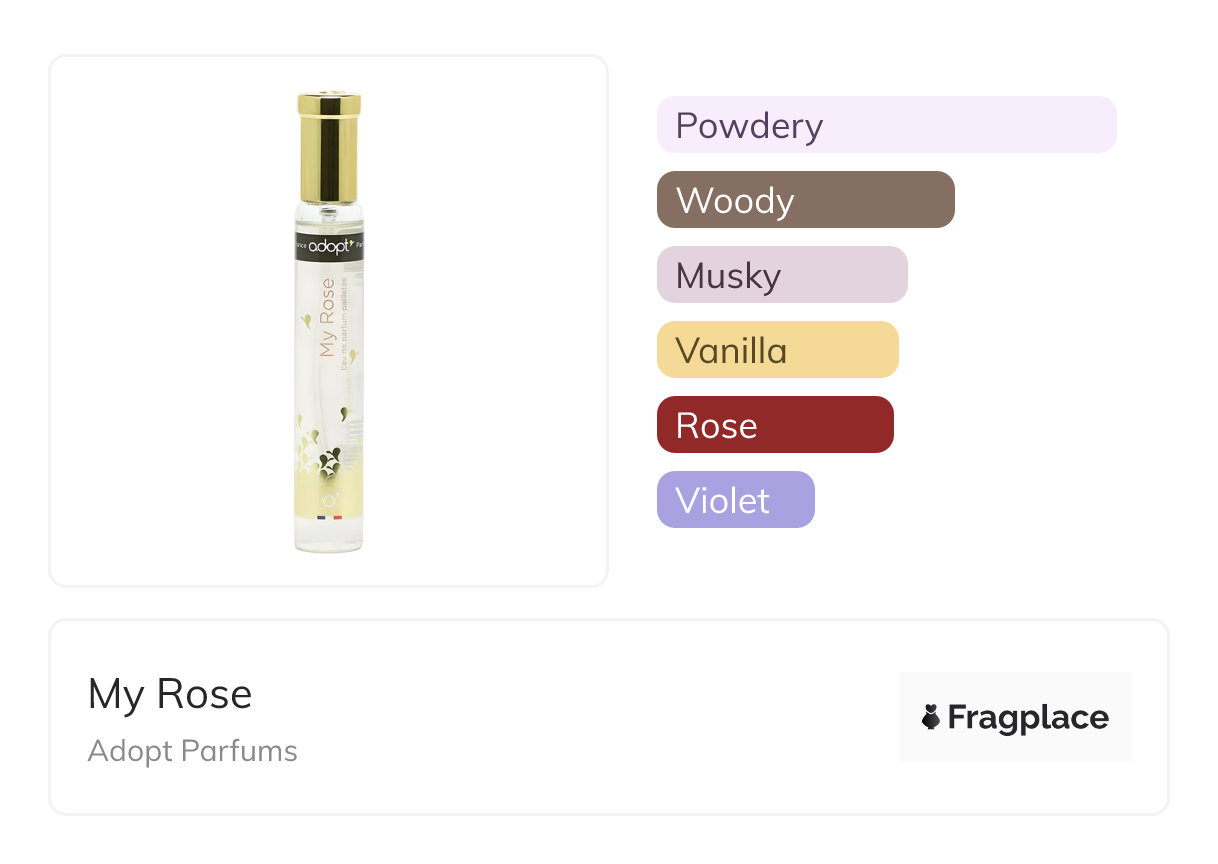
Task: Select the Powdery accord bar
Action: click(x=886, y=125)
